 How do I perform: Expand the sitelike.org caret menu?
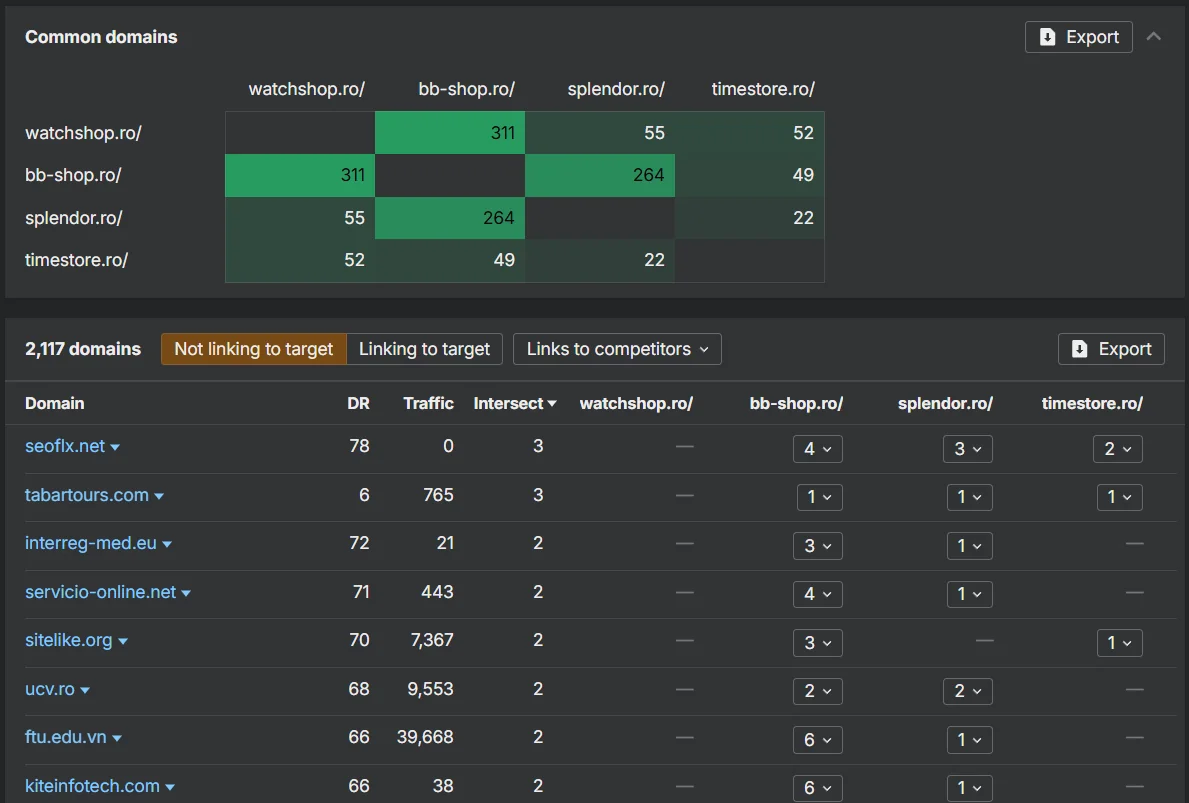123,642
